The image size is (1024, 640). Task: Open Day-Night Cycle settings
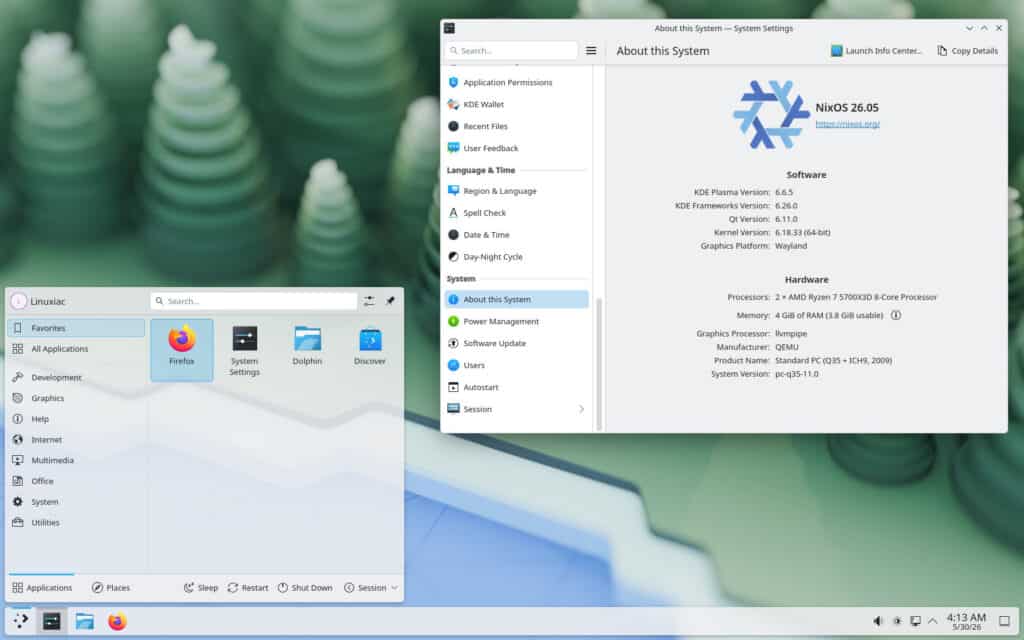pyautogui.click(x=516, y=257)
